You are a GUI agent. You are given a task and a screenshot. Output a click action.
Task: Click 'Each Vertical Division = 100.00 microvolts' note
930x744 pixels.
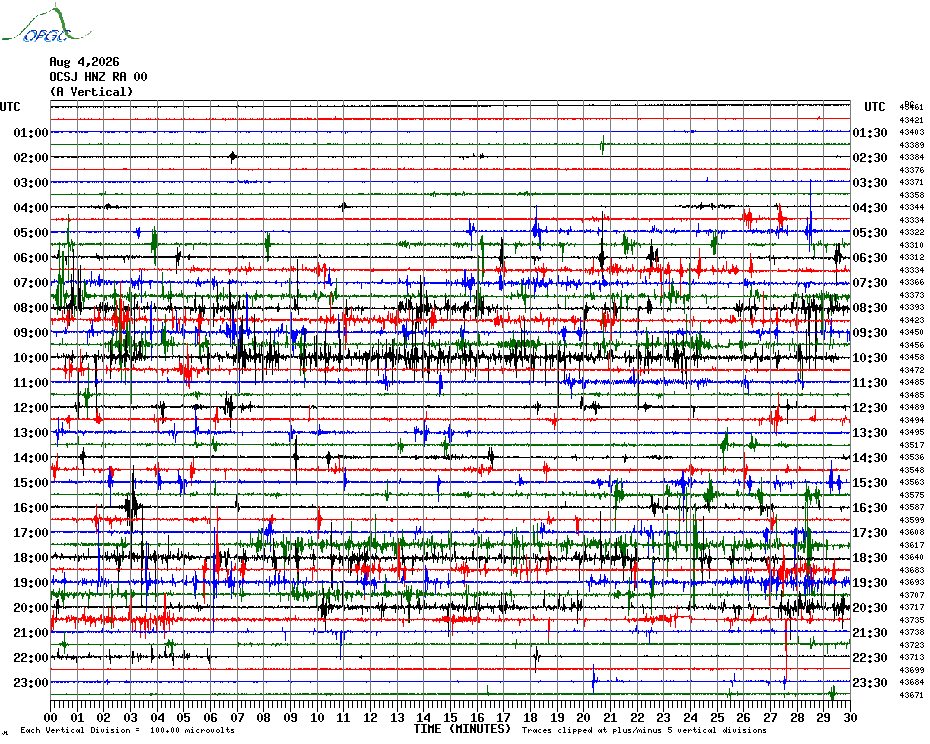pos(128,730)
